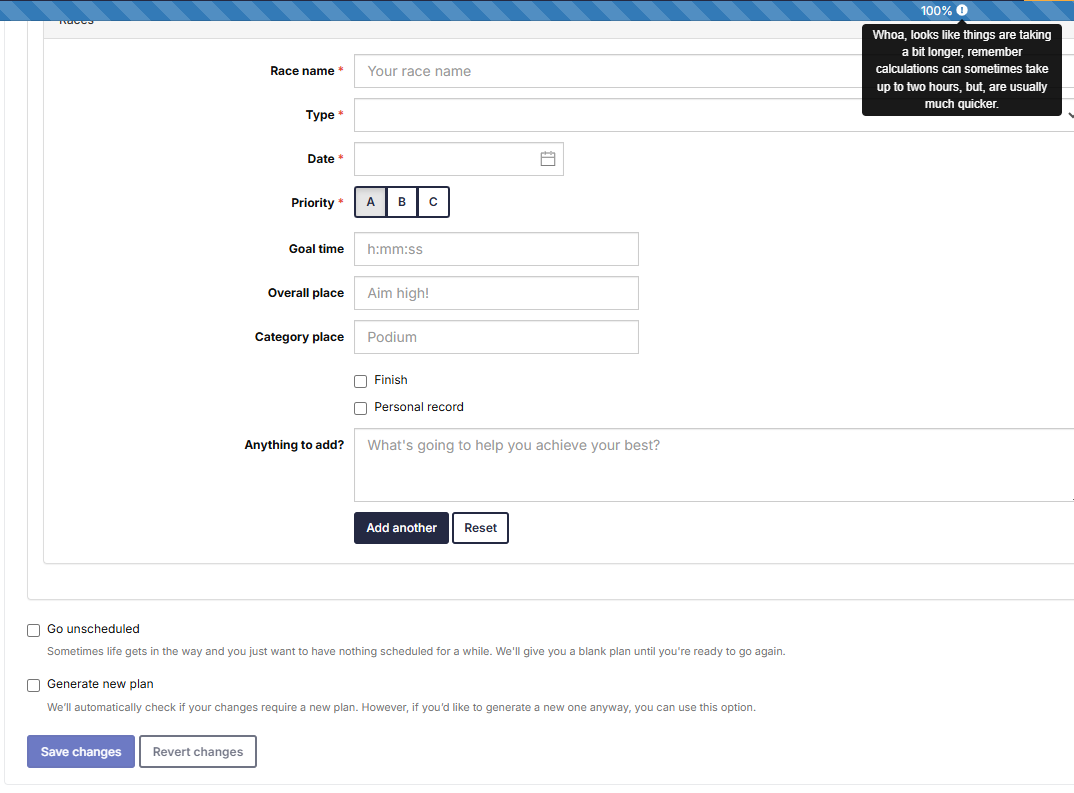Screen dimensions: 1074x793
Task: Choose priority B
Action: (402, 202)
